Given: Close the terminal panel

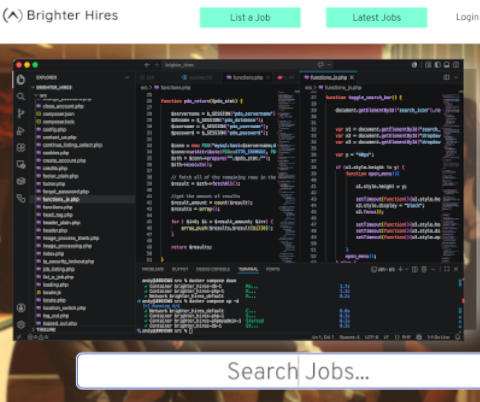Looking at the screenshot, I should [x=456, y=269].
